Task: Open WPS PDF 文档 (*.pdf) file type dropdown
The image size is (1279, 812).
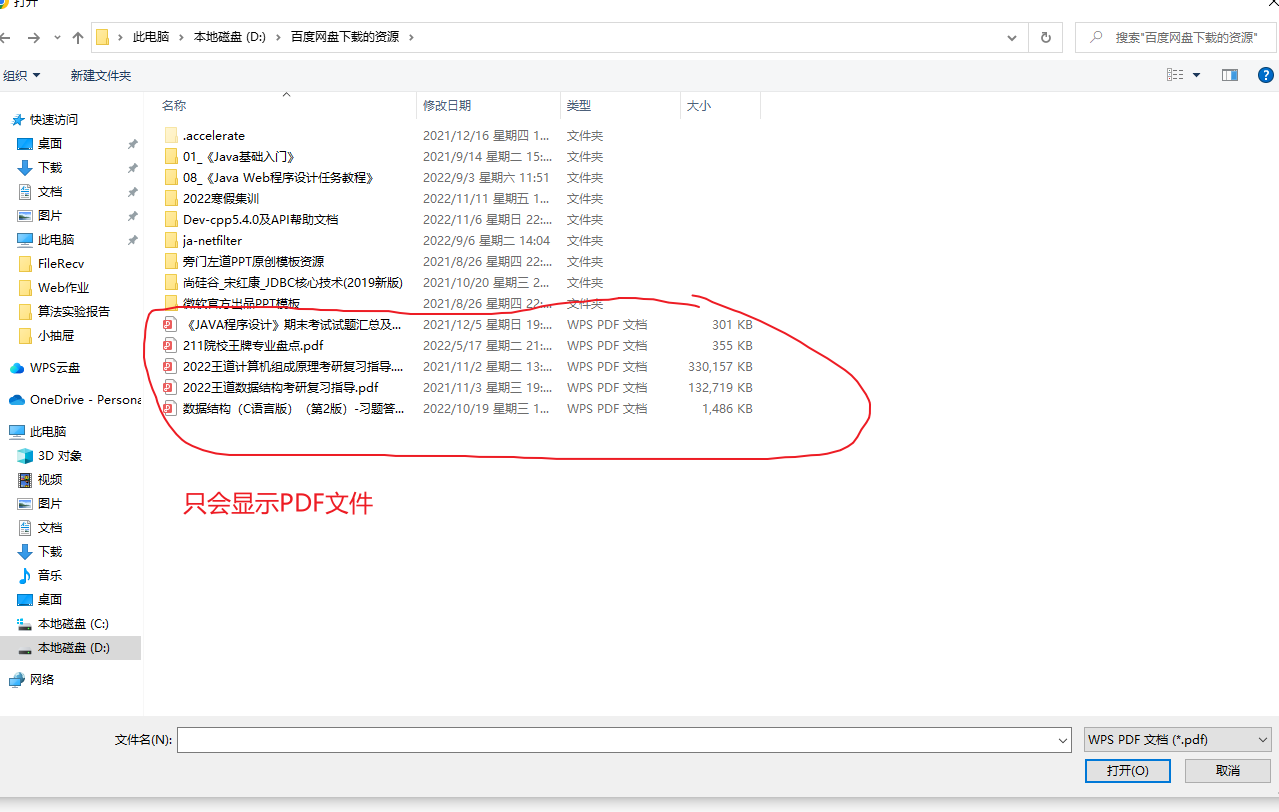Action: (1178, 740)
